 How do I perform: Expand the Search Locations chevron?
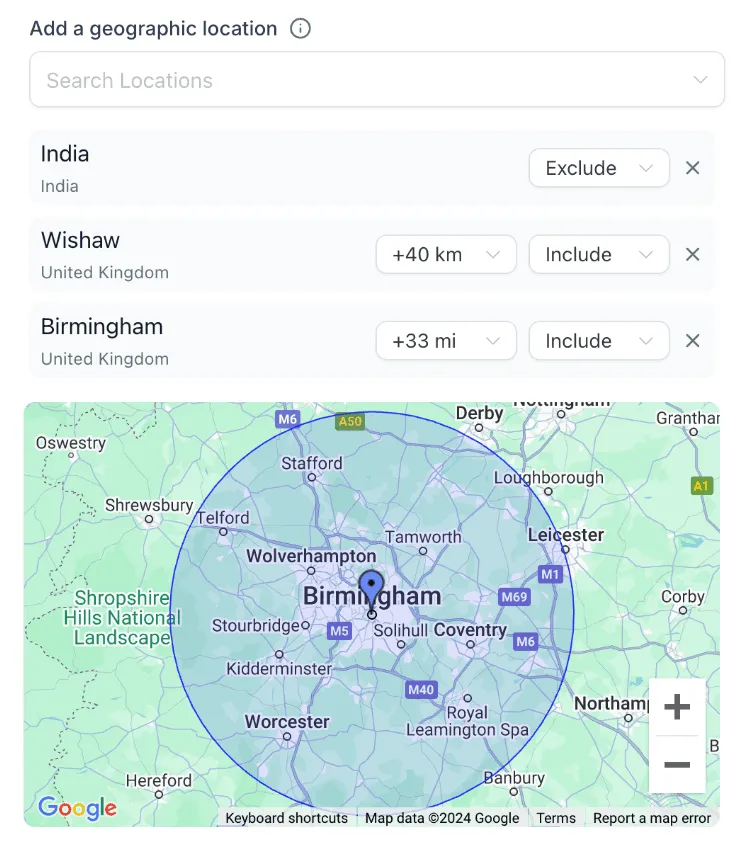[700, 80]
